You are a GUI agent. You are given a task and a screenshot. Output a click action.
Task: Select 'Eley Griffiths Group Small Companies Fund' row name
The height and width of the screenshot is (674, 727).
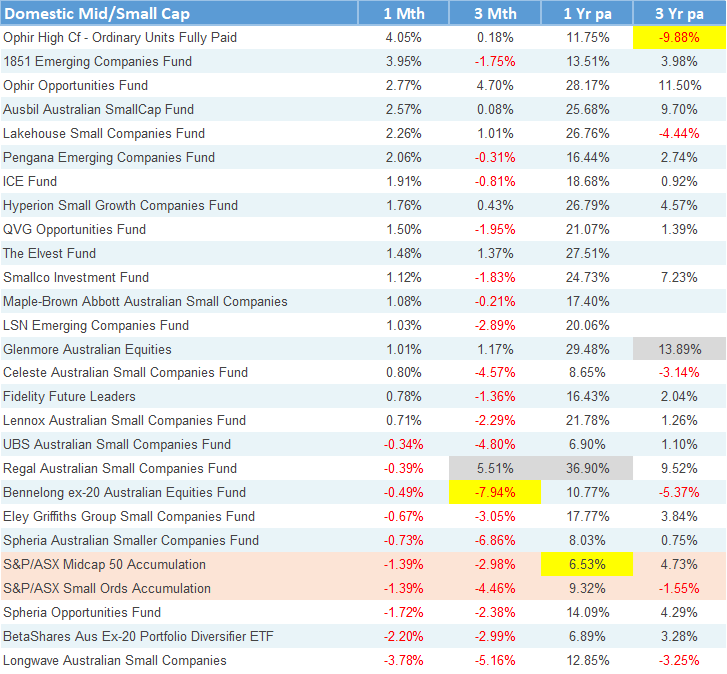point(129,516)
